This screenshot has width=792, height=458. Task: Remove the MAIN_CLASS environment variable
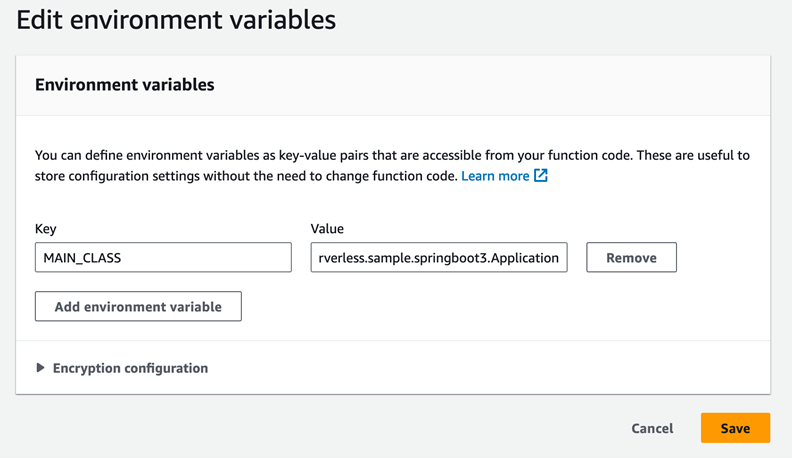coord(631,257)
